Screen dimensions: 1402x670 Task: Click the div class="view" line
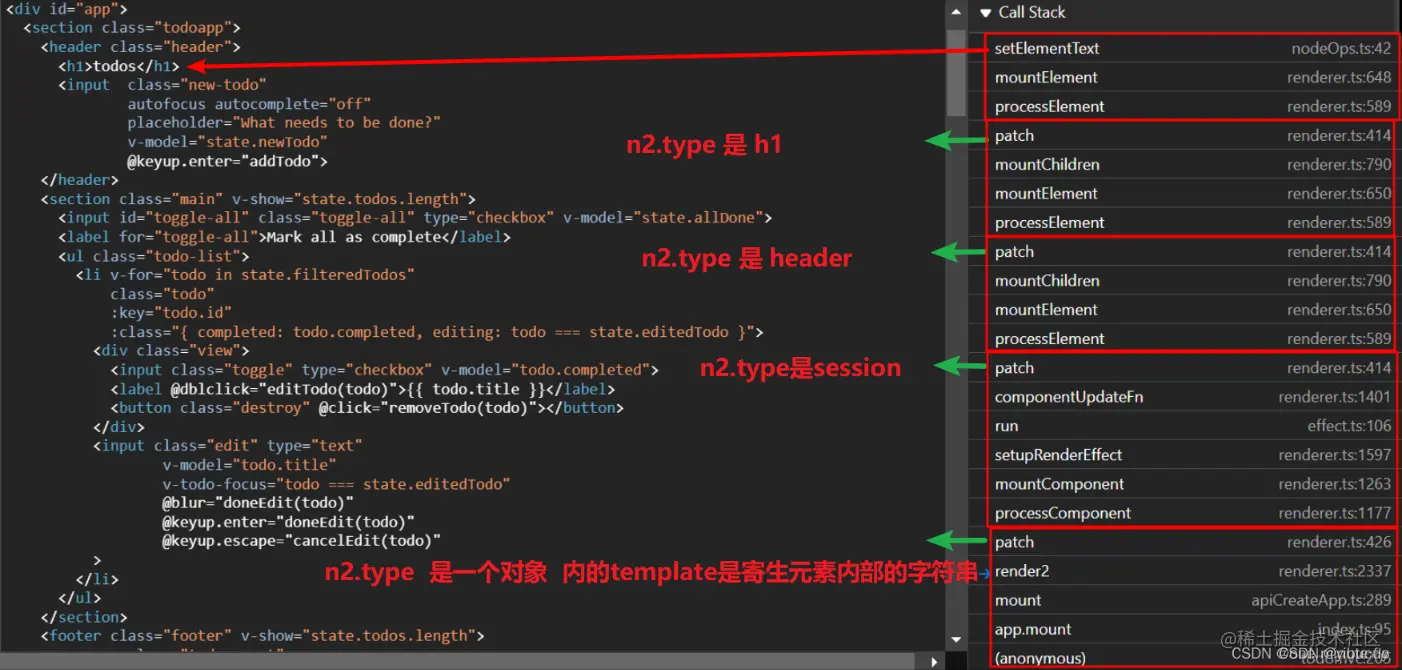[x=171, y=351]
